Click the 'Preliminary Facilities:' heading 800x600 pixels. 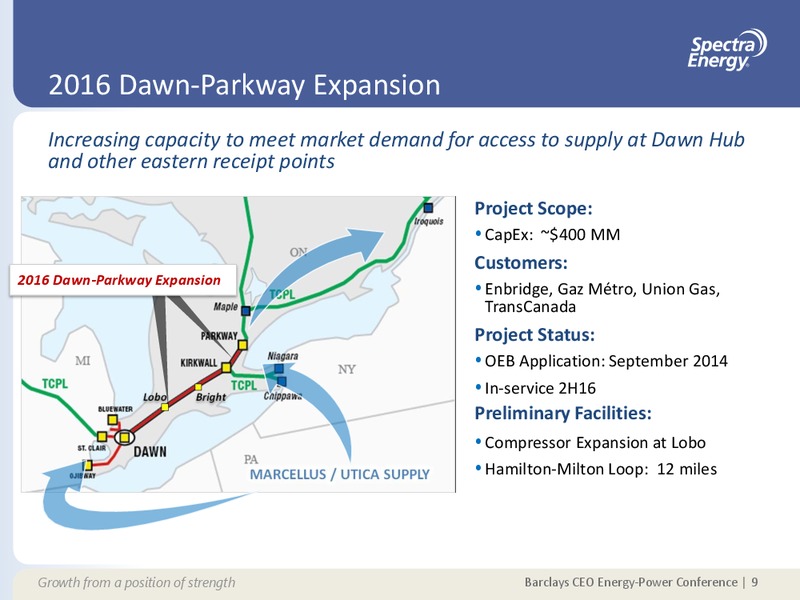[563, 413]
